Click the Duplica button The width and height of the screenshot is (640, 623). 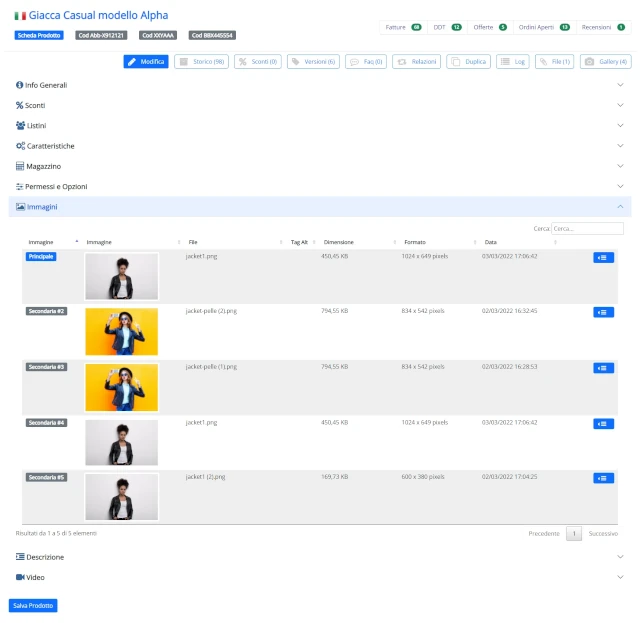click(x=468, y=62)
